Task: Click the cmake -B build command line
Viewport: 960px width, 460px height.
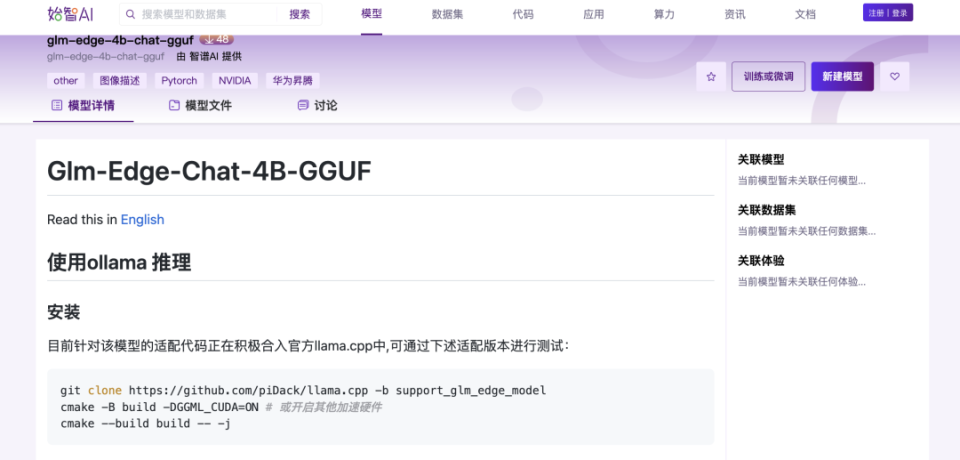Action: click(x=221, y=407)
